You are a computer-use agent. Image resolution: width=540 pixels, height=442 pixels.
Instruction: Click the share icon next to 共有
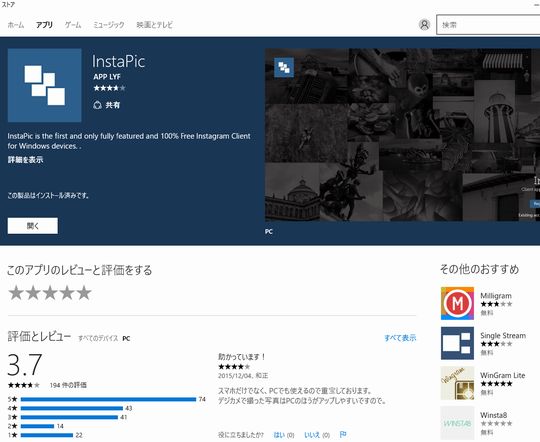click(x=97, y=105)
